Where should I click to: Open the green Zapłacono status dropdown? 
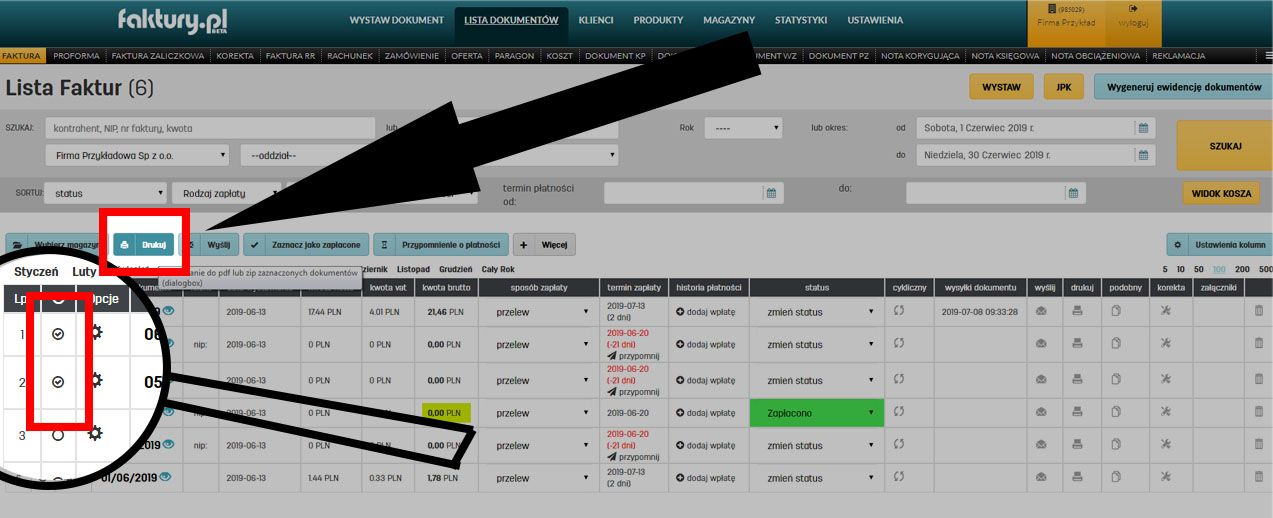pos(816,413)
